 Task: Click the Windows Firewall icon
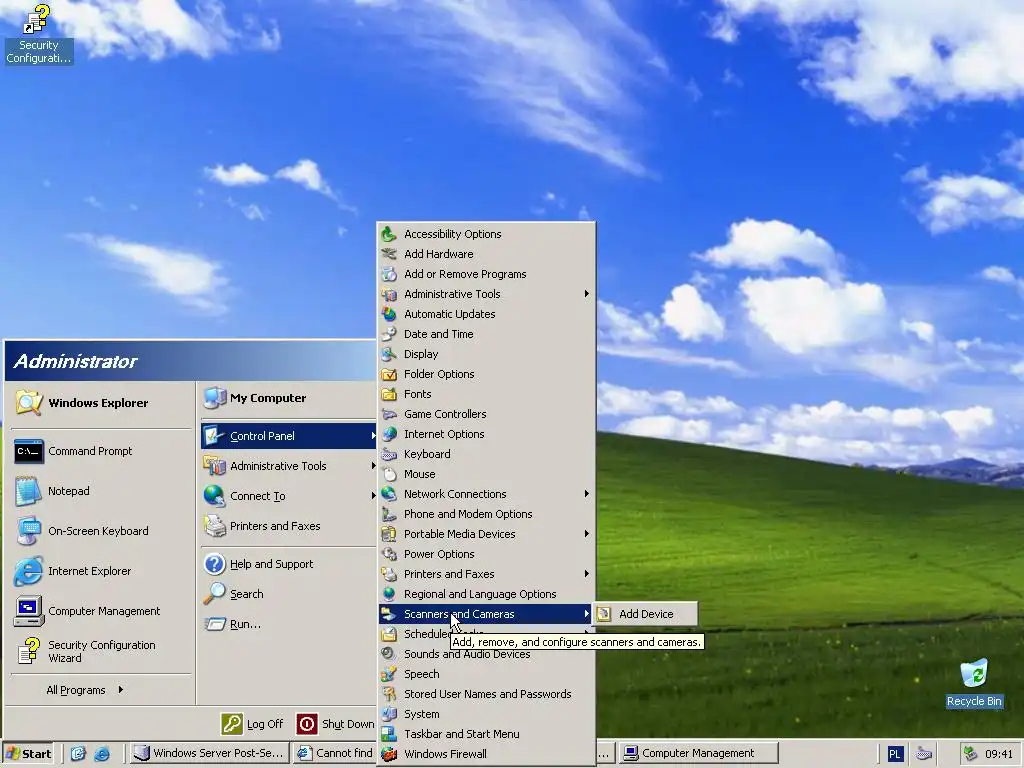tap(389, 754)
